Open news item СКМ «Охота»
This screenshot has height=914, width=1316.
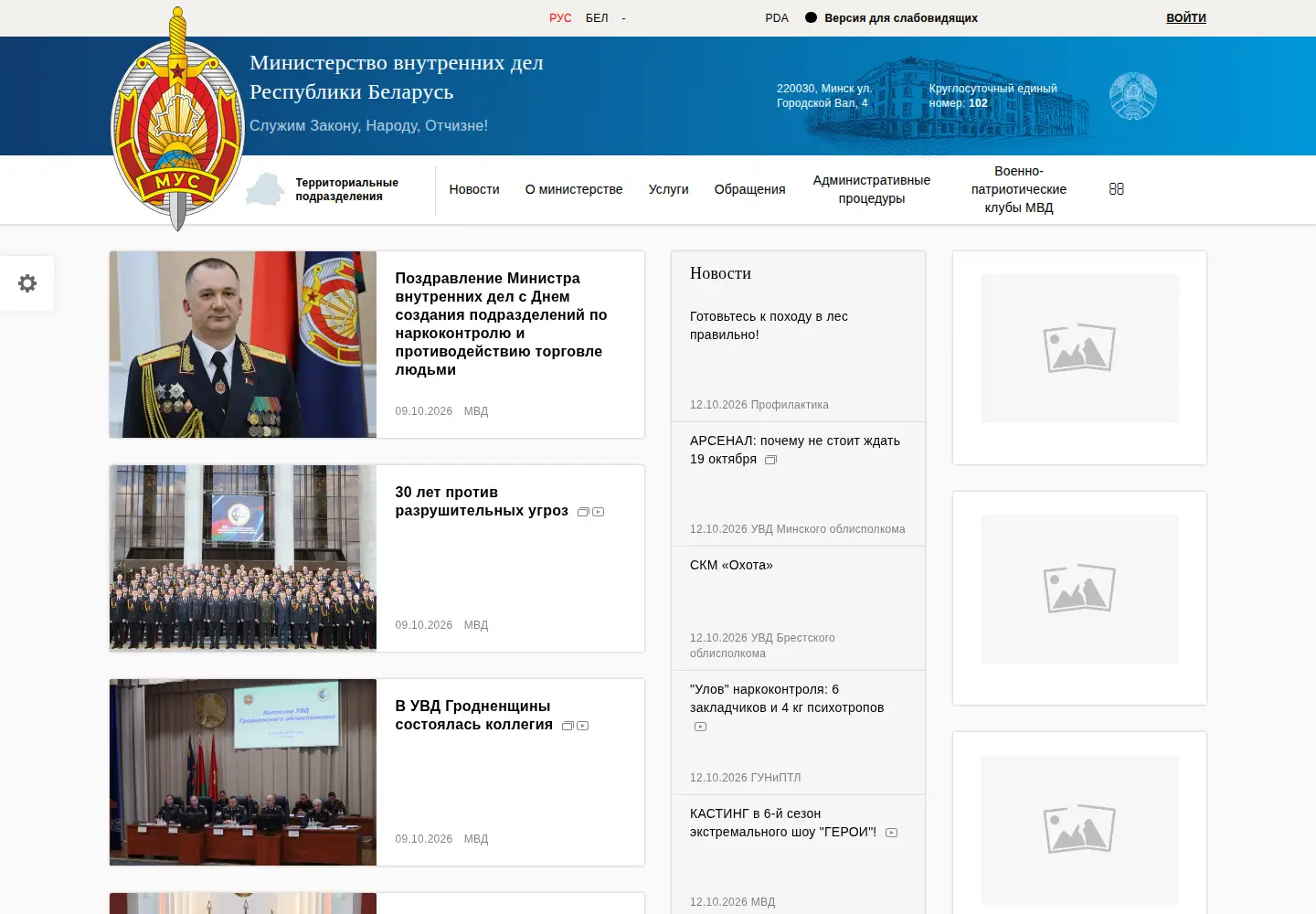[731, 565]
